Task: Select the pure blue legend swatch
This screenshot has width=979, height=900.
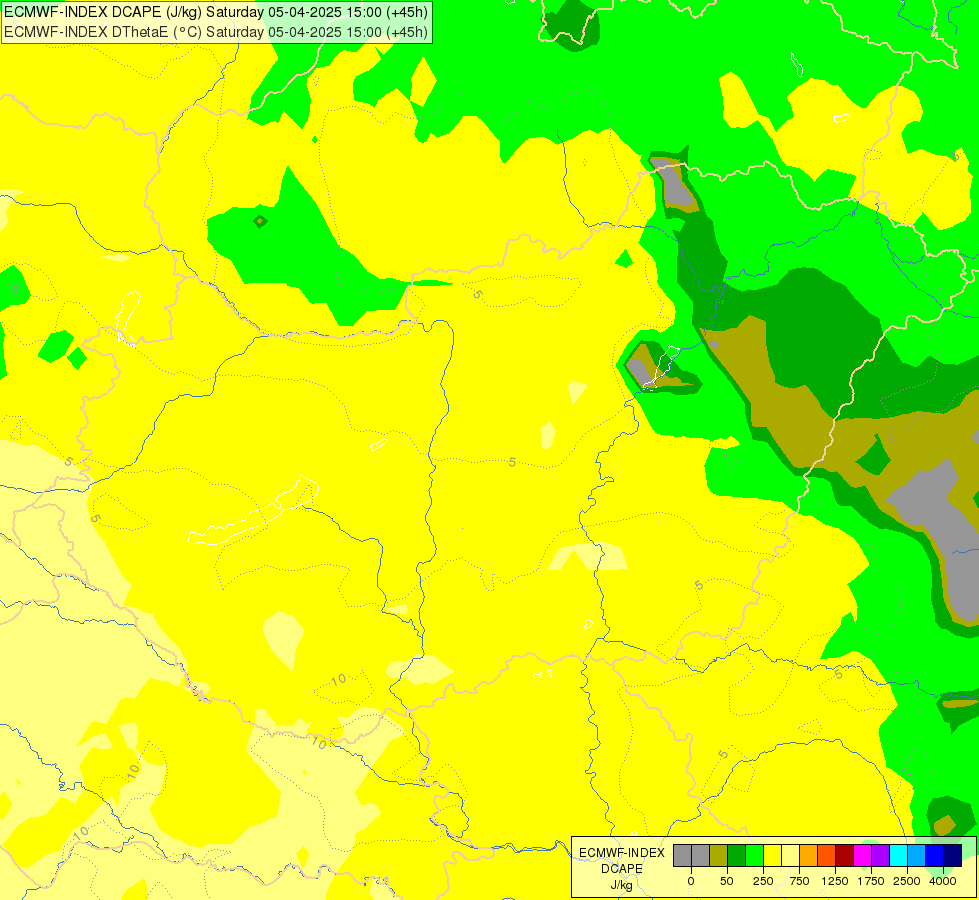Action: [x=935, y=856]
